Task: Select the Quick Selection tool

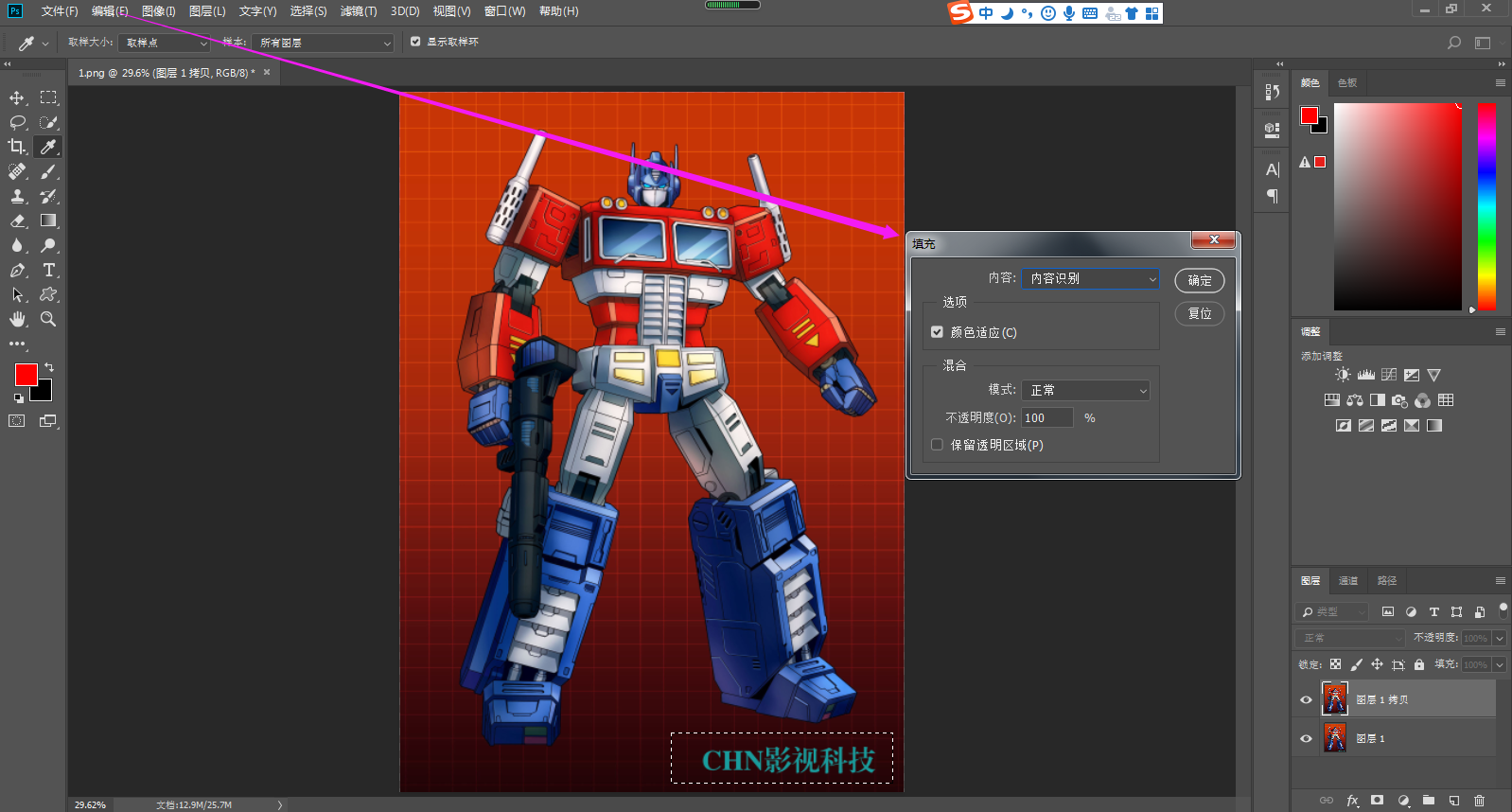Action: tap(48, 122)
